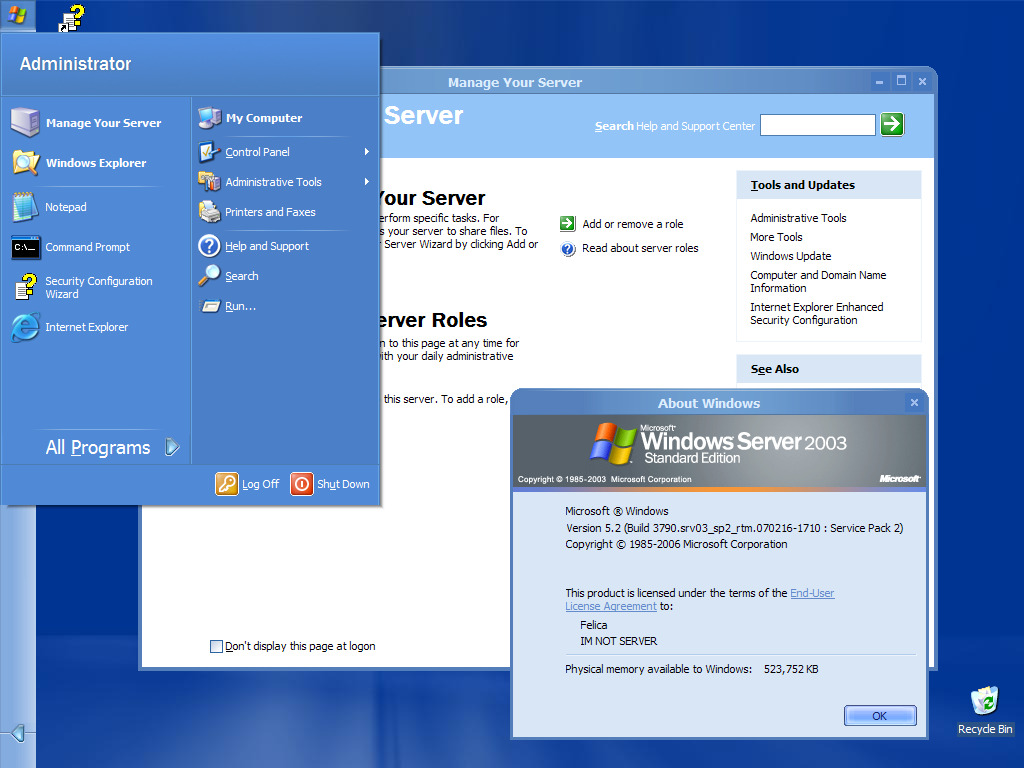Open the Control Panel icon
This screenshot has height=768, width=1024.
tap(210, 152)
